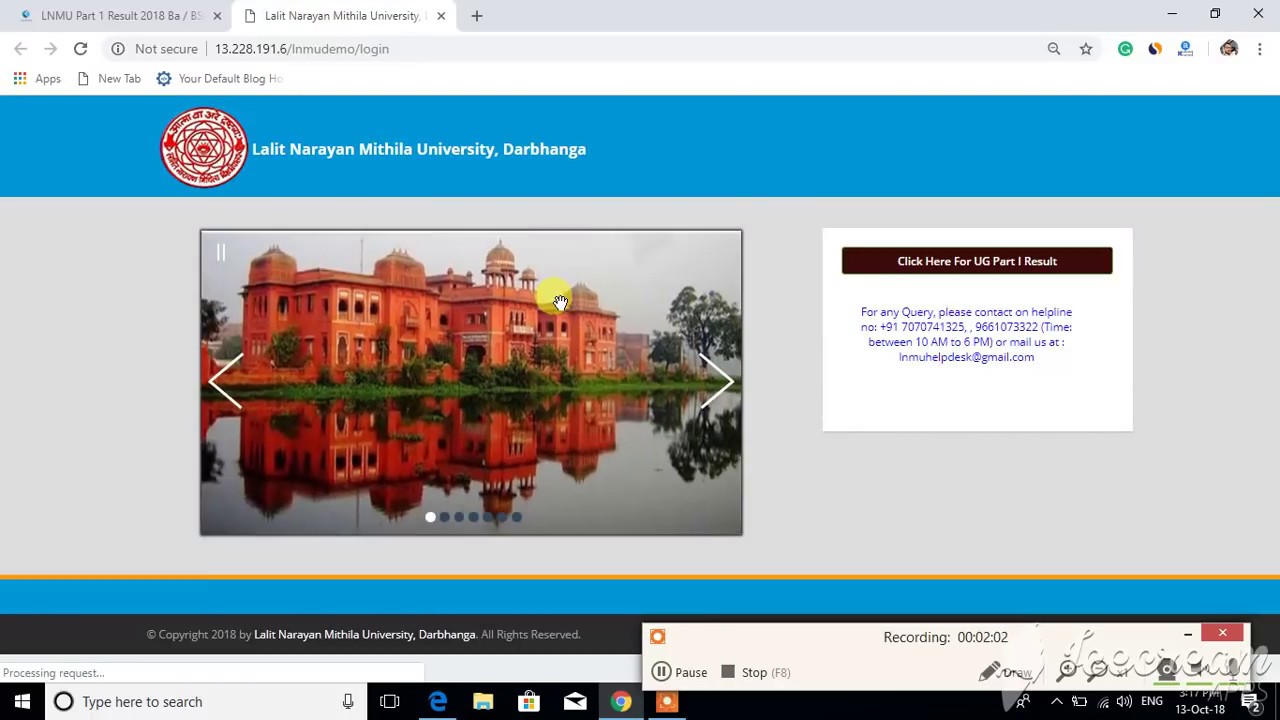1280x720 pixels.
Task: Click Lalit Narayan Mithila University header title
Action: (419, 149)
